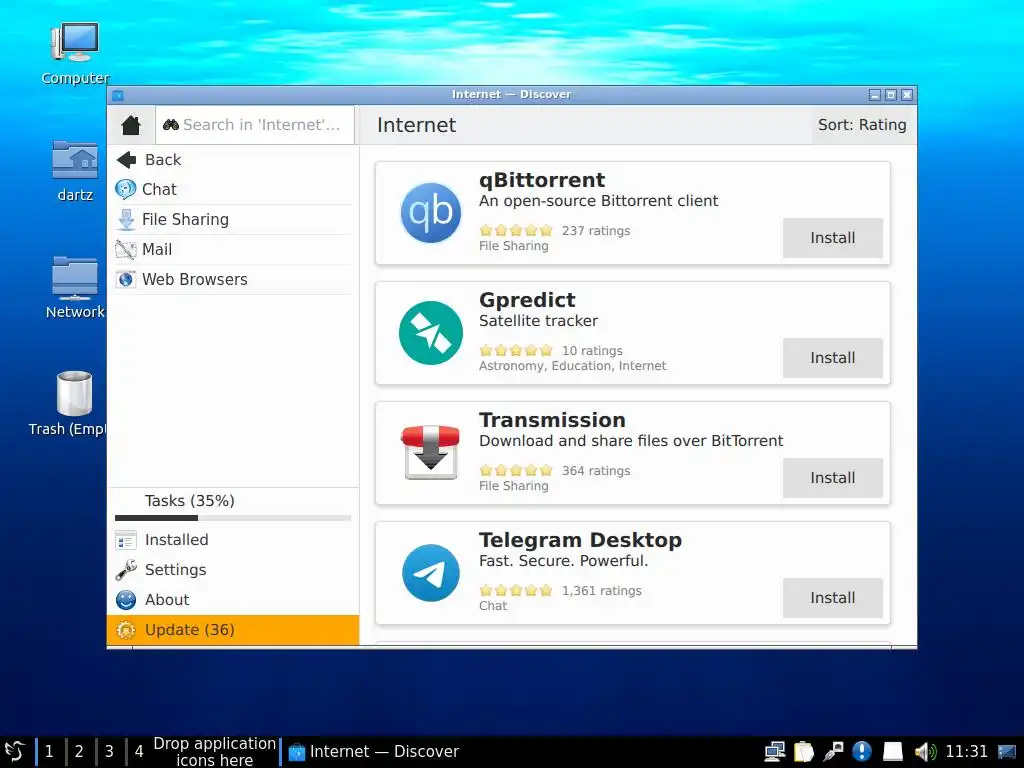Click the clipboard tray icon
This screenshot has width=1024, height=768.
[x=804, y=752]
